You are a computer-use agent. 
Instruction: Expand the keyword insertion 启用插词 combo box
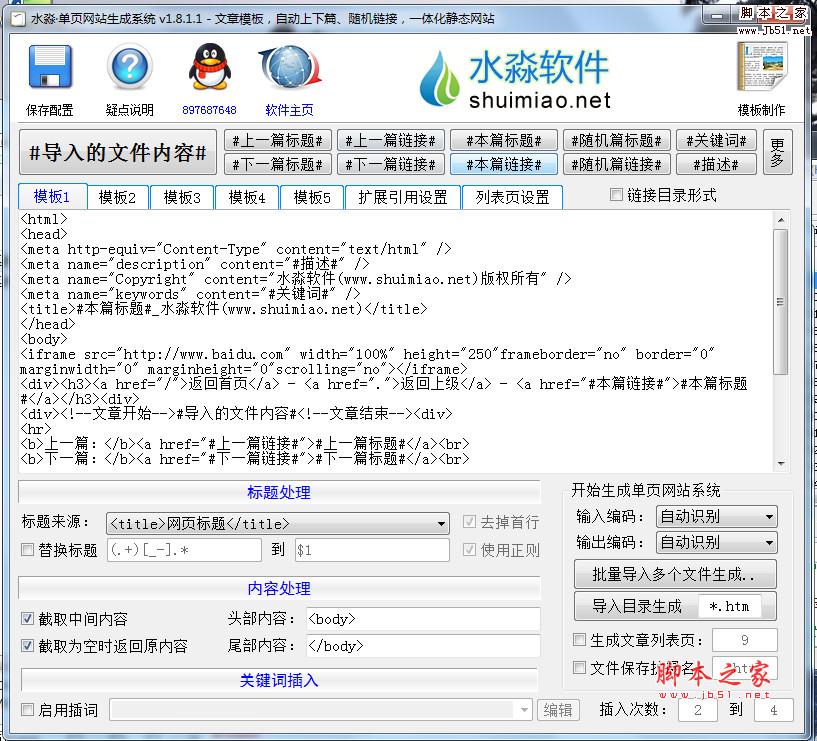pyautogui.click(x=320, y=710)
